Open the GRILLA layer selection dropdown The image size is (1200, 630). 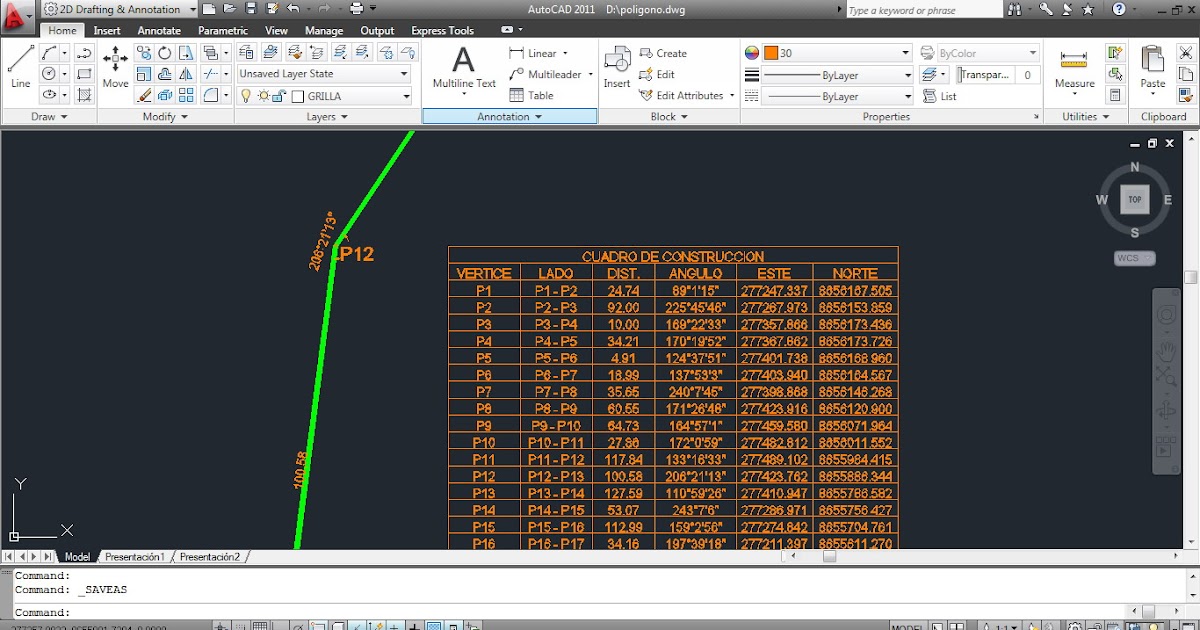tap(407, 96)
